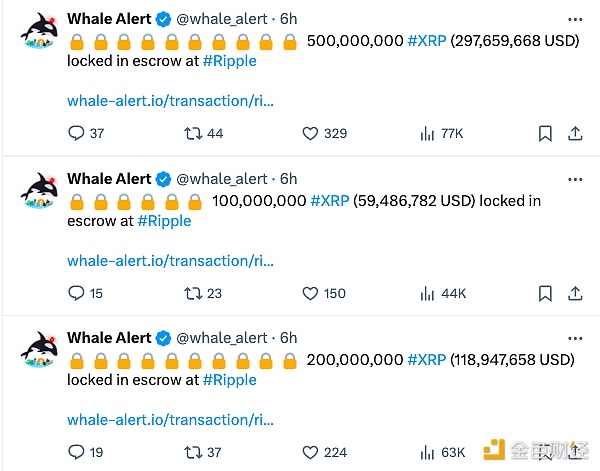
Task: Click #XRP hashtag in the 200,000,000 tweet
Action: (x=427, y=359)
